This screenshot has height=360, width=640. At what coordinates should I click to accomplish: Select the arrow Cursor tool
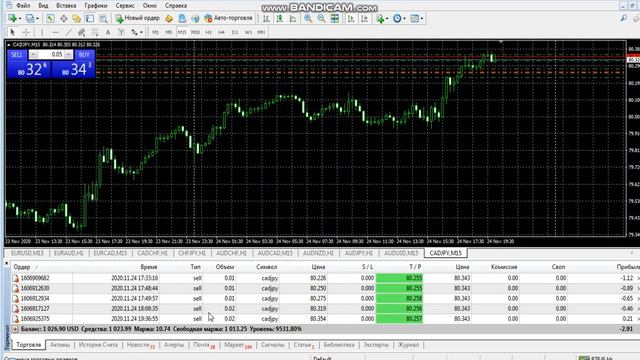point(12,32)
